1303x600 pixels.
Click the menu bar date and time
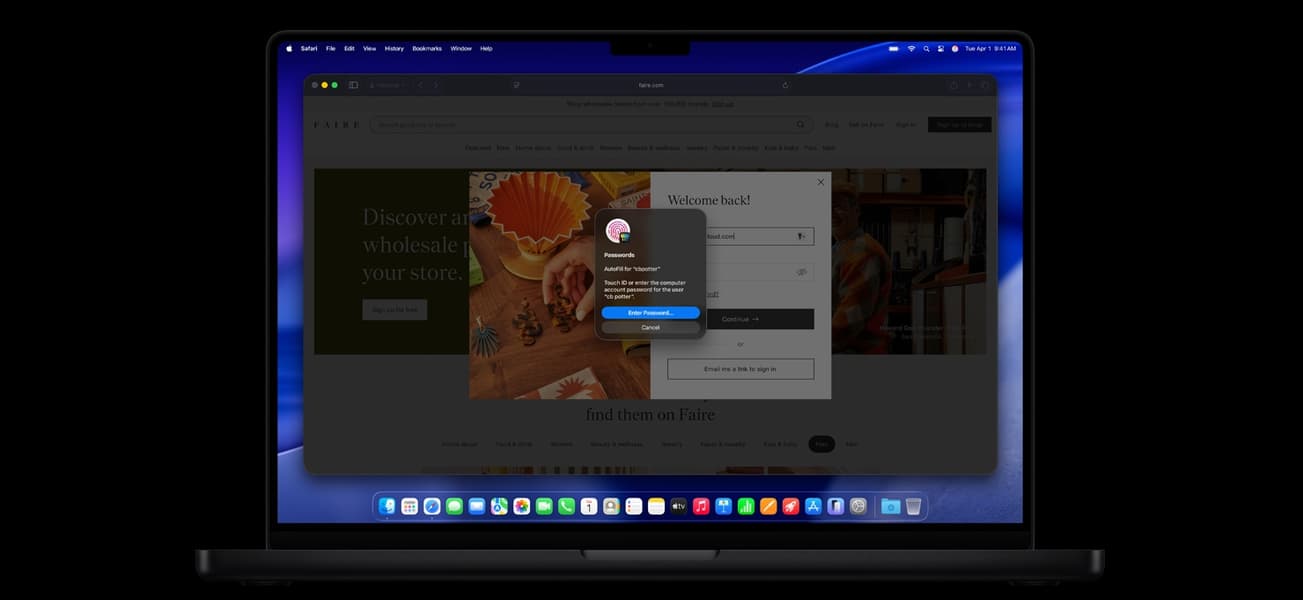tap(990, 48)
